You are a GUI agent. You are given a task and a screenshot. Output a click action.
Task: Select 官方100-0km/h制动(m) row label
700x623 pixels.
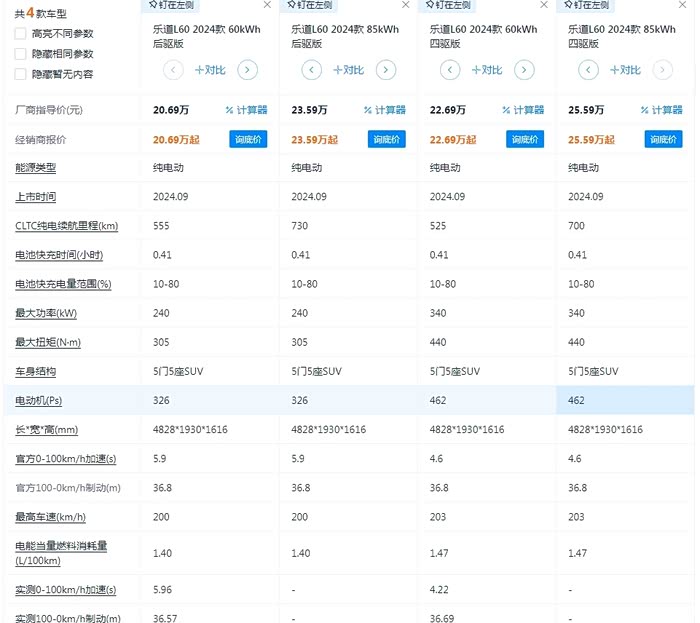pyautogui.click(x=68, y=488)
